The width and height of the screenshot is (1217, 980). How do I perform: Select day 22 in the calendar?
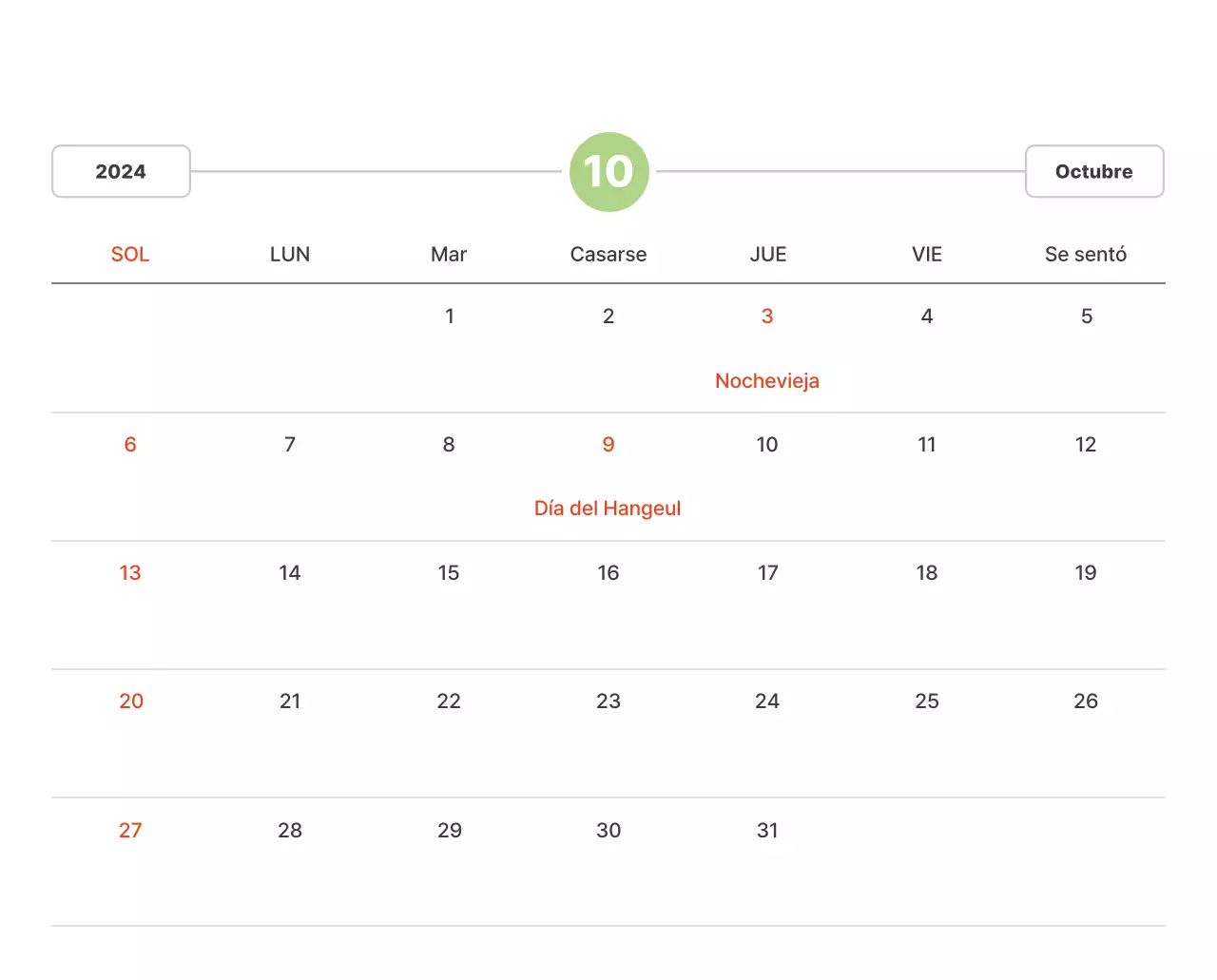pos(449,701)
